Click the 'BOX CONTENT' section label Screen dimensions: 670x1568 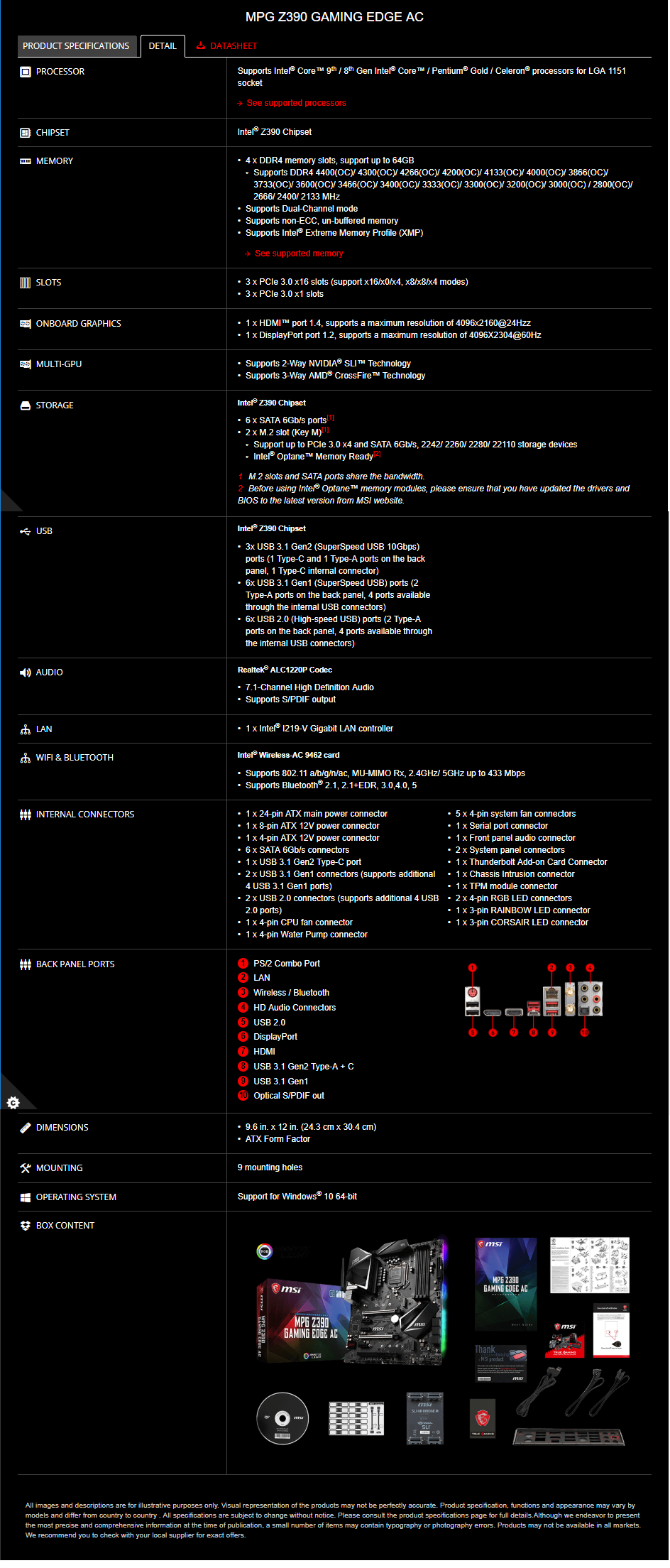coord(65,1226)
